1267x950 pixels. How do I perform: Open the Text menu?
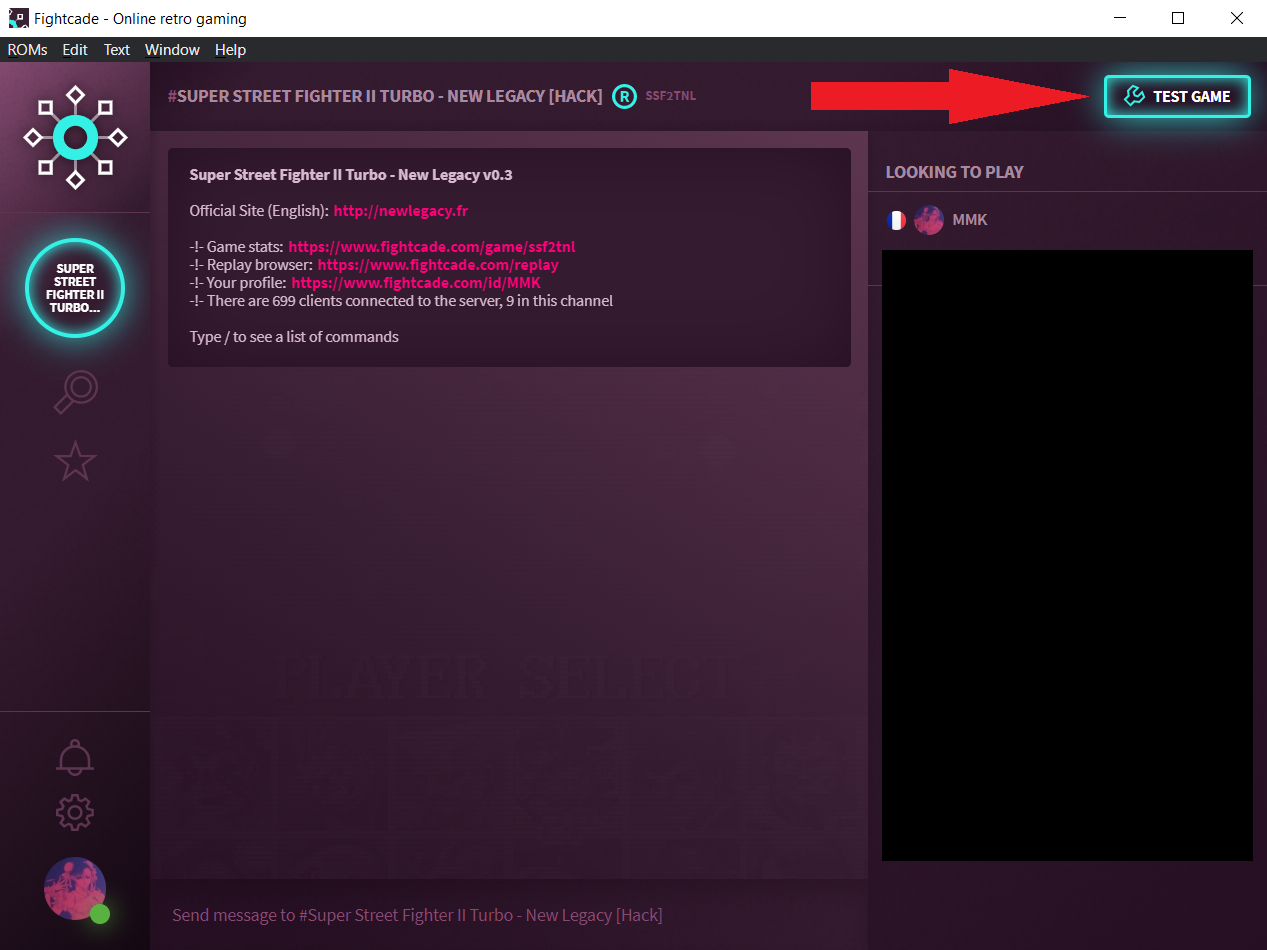tap(117, 50)
